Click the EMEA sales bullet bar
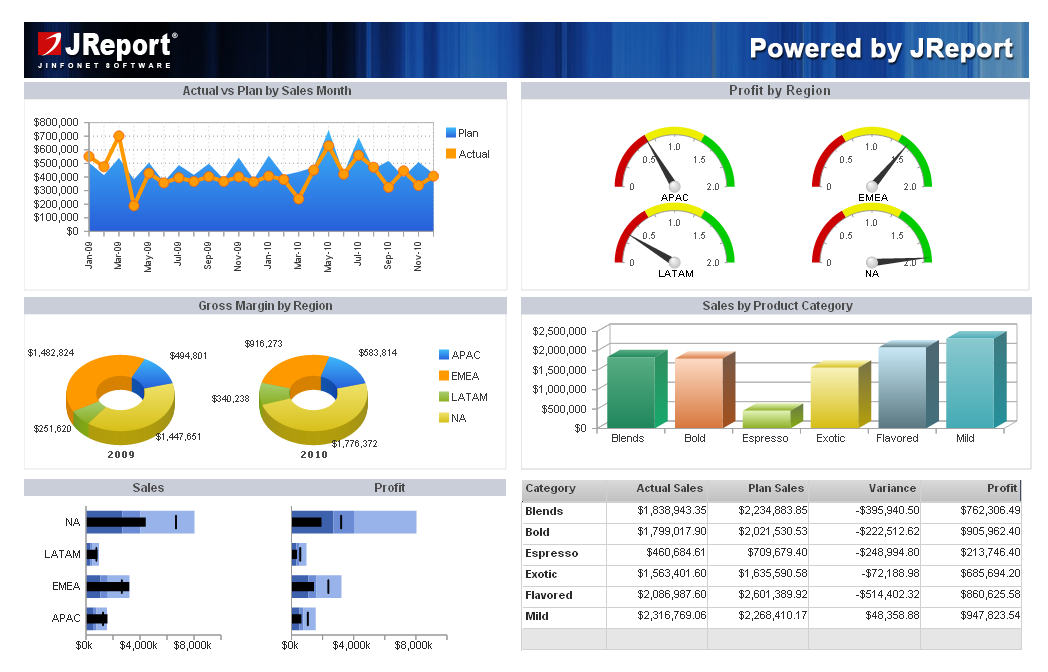 [108, 586]
